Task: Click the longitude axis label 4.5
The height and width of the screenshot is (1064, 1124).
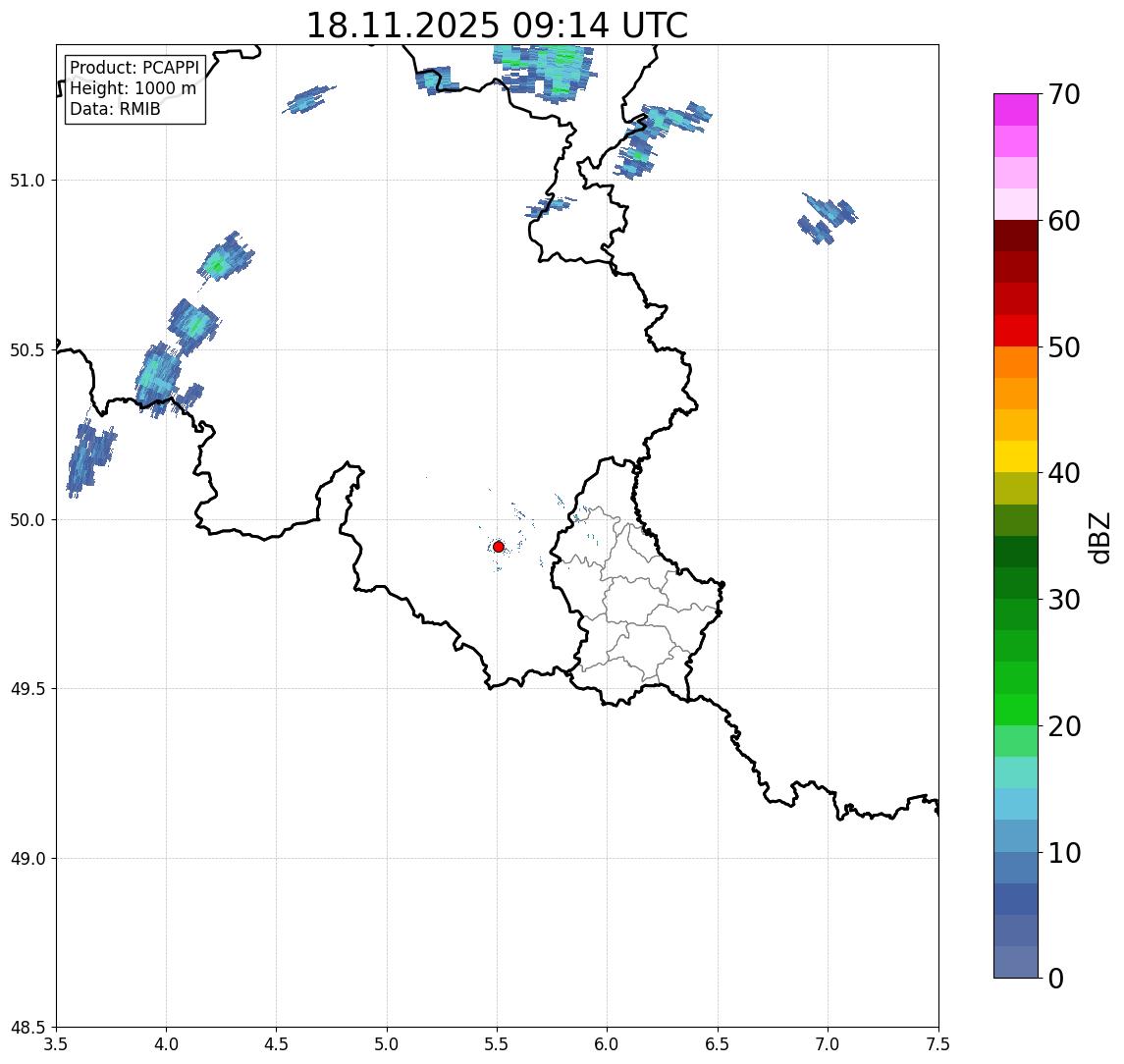Action: click(x=277, y=1044)
